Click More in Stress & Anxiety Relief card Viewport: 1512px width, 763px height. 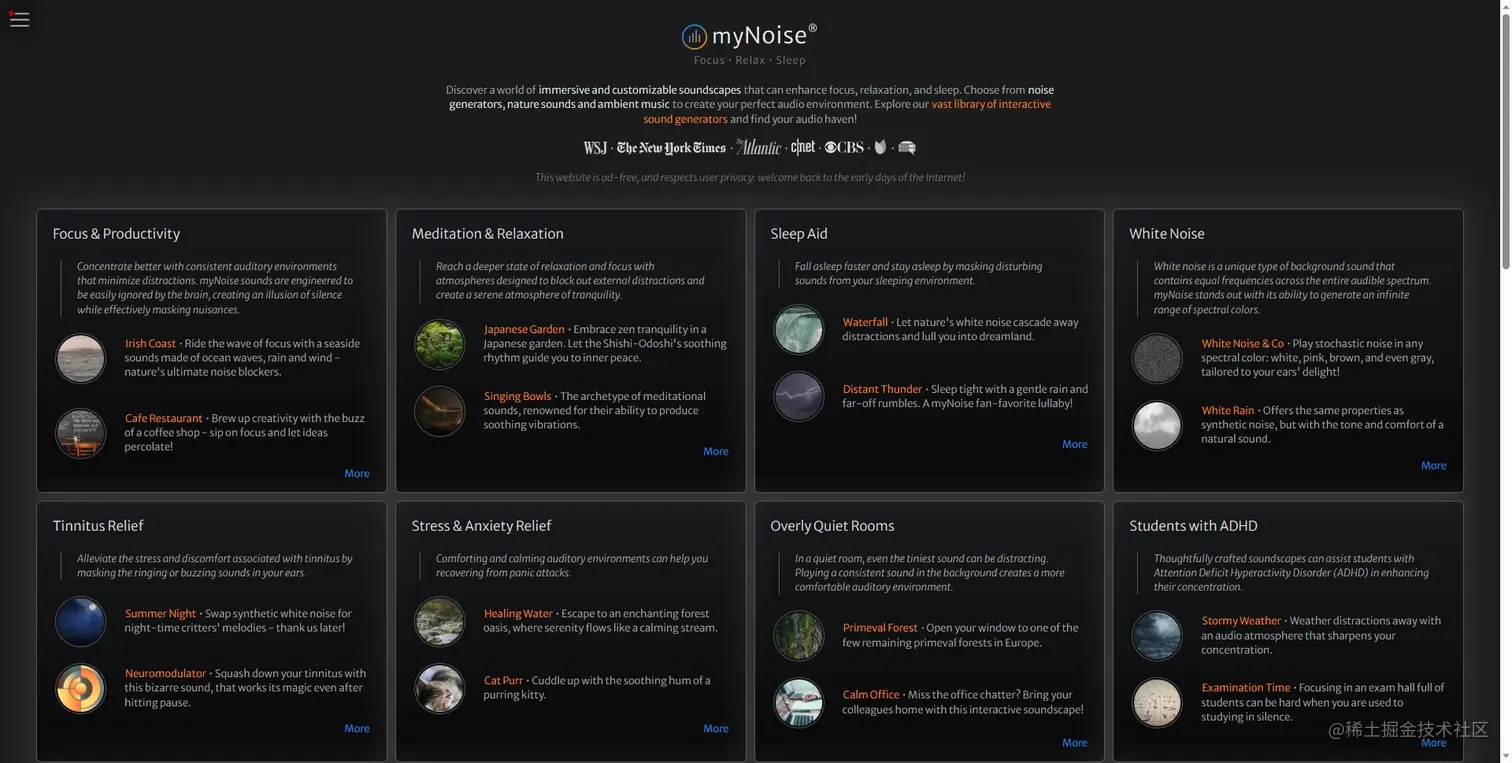coord(716,728)
